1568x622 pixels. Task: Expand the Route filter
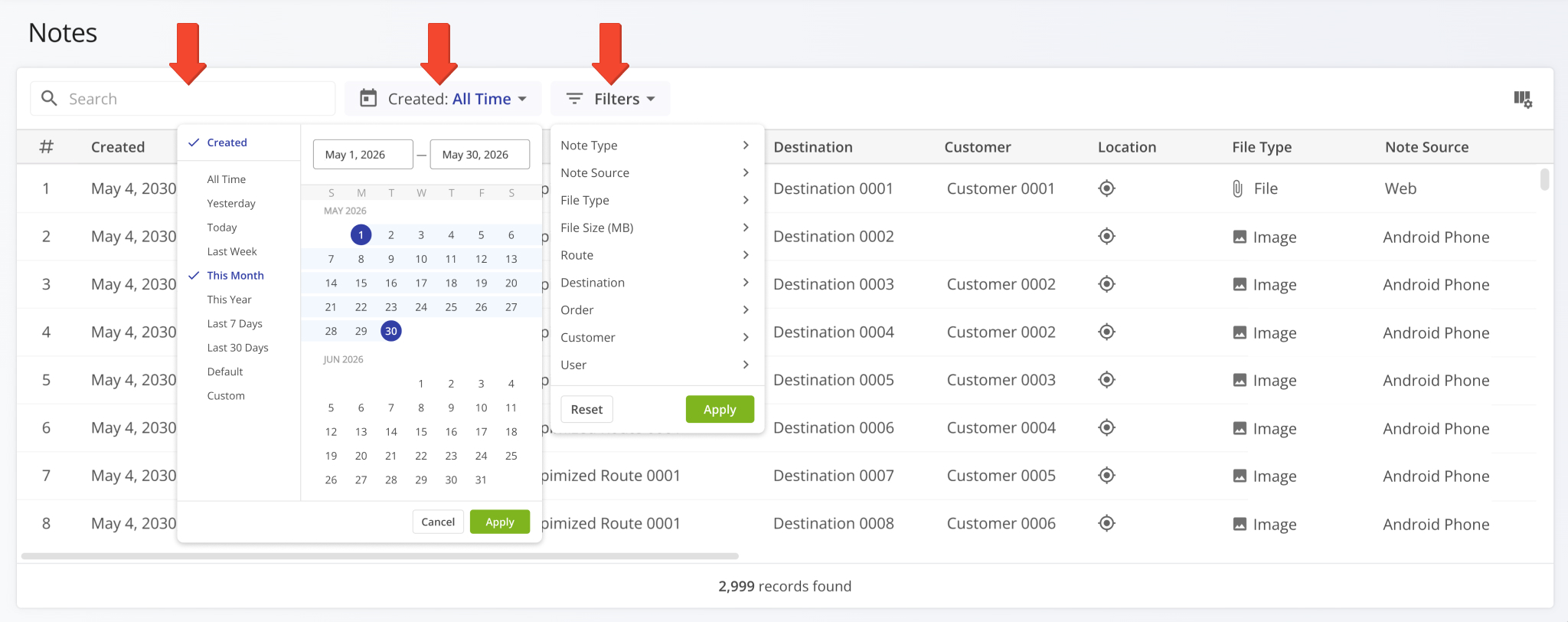coord(657,255)
